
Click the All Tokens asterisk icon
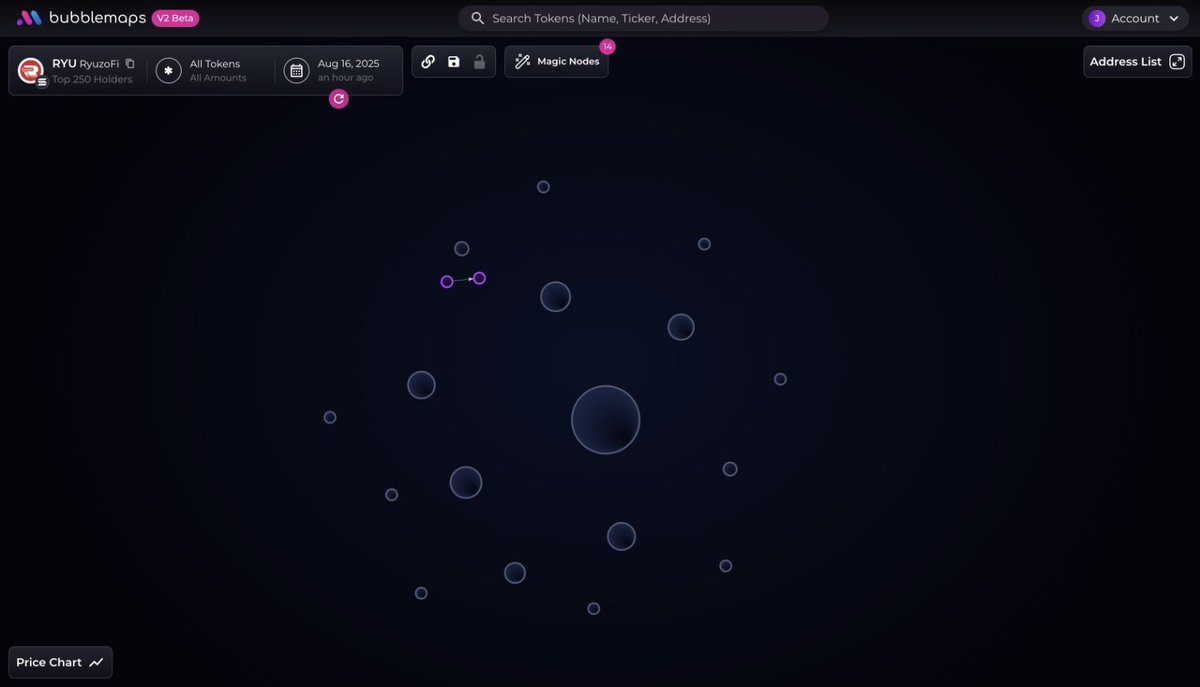[x=168, y=71]
